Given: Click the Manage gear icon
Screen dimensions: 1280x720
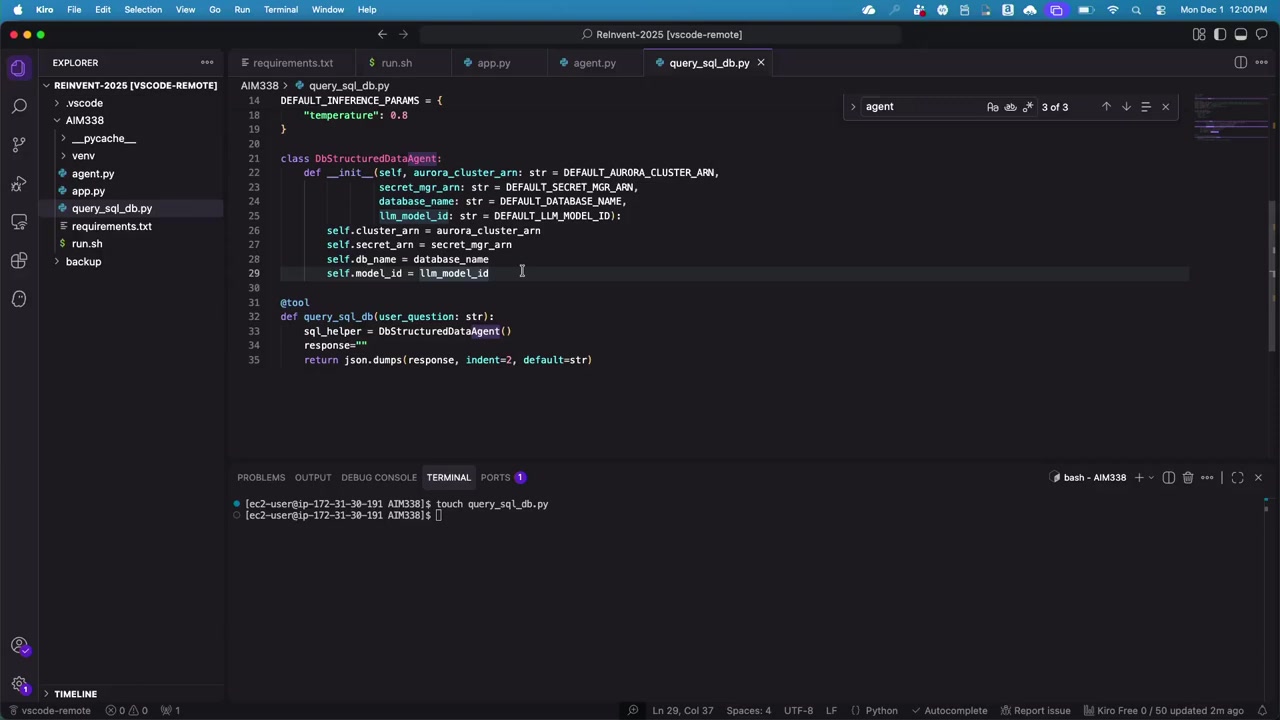Looking at the screenshot, I should point(19,685).
